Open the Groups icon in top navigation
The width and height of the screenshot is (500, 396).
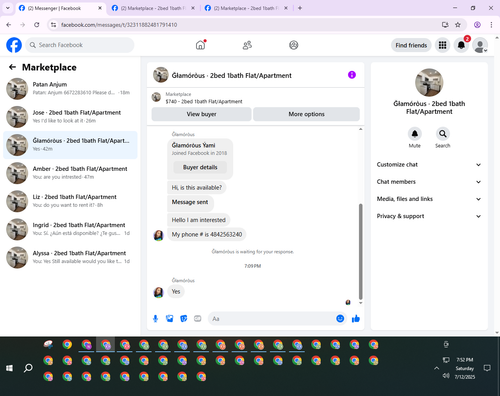click(294, 45)
